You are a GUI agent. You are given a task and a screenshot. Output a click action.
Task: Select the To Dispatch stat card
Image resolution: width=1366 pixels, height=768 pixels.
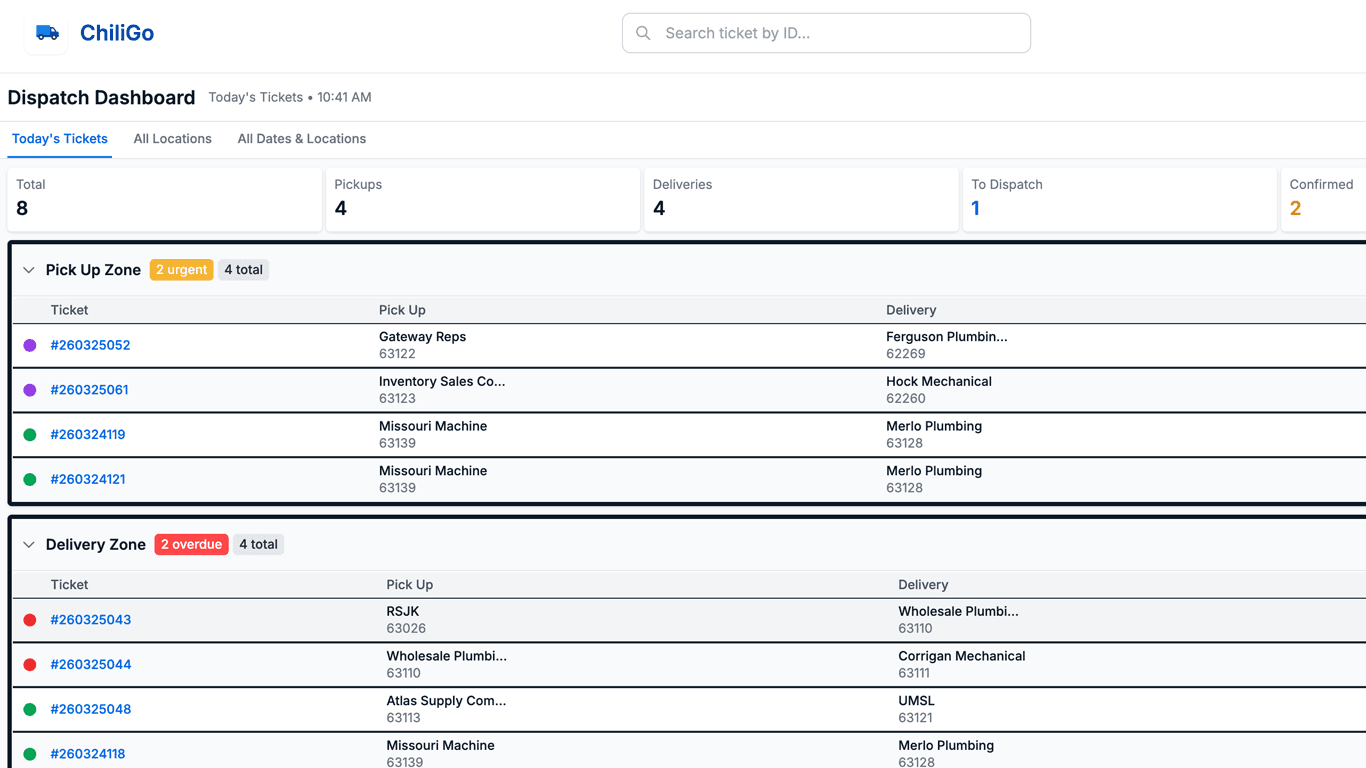pyautogui.click(x=1120, y=199)
